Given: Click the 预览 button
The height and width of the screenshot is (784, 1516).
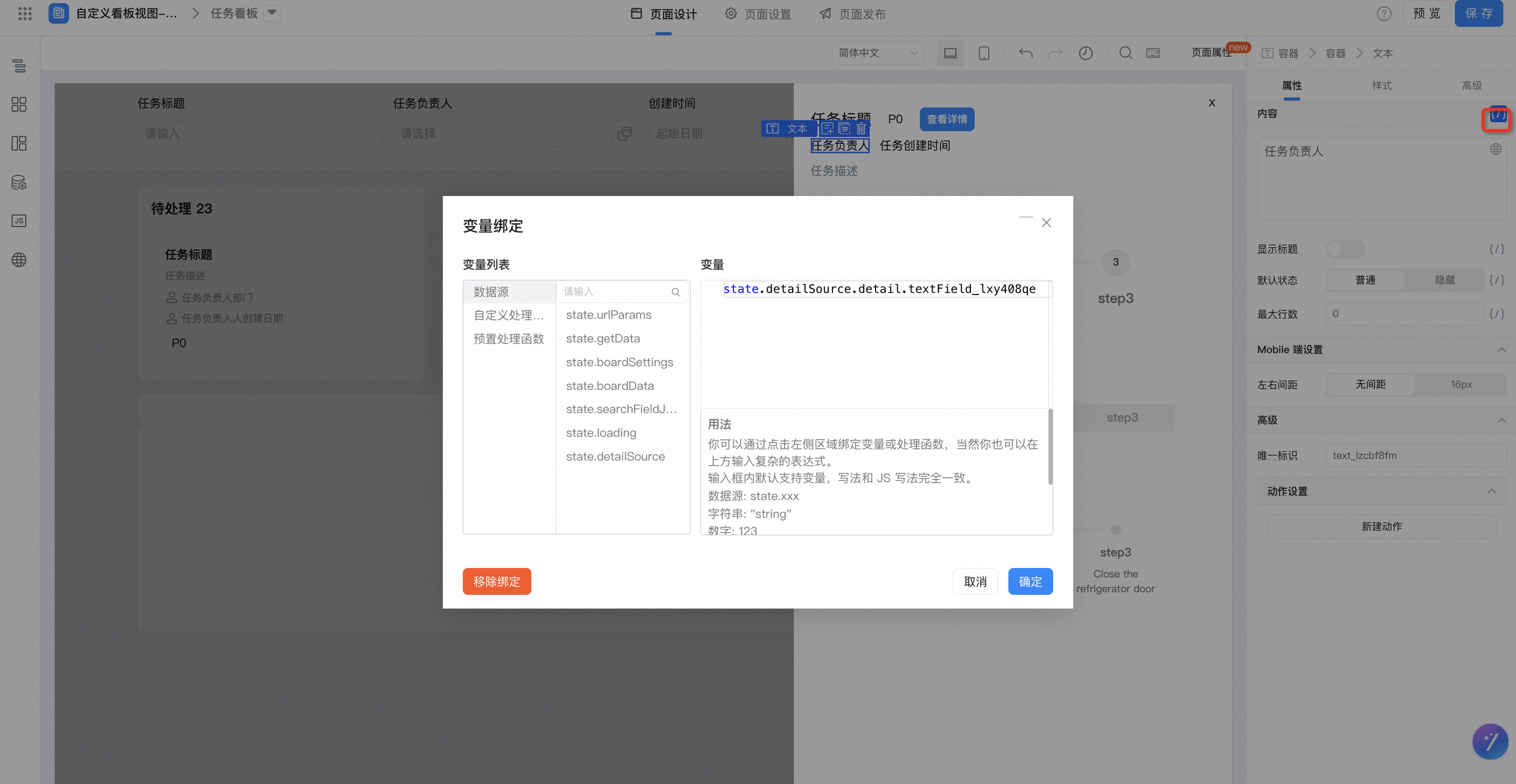Looking at the screenshot, I should click(1426, 14).
